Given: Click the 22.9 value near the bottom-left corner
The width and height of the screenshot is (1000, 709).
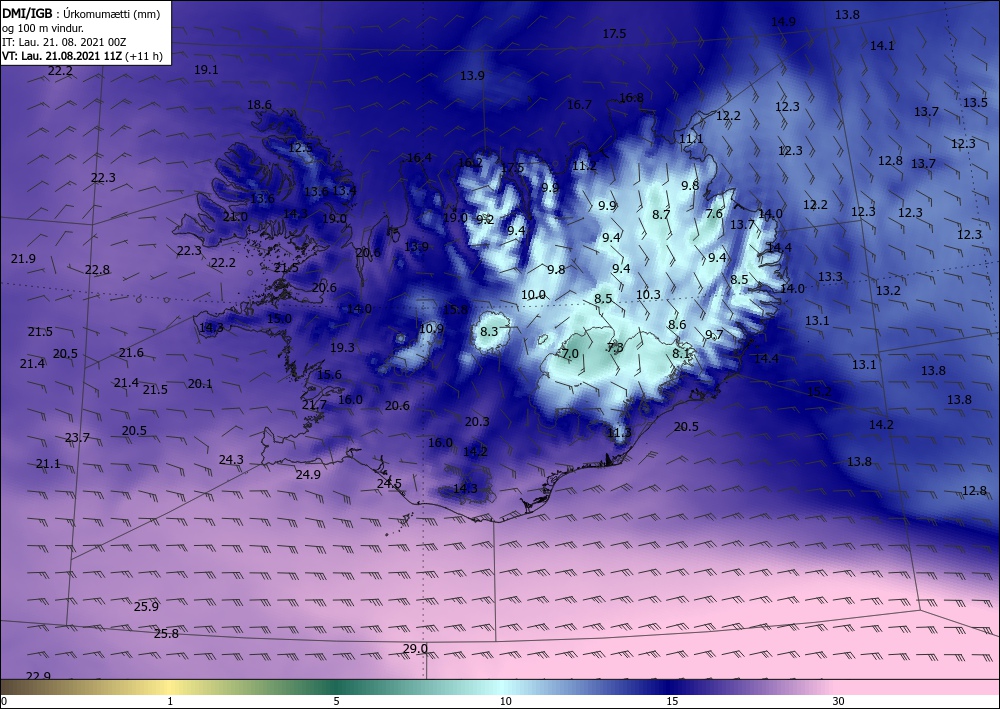Looking at the screenshot, I should point(38,676).
